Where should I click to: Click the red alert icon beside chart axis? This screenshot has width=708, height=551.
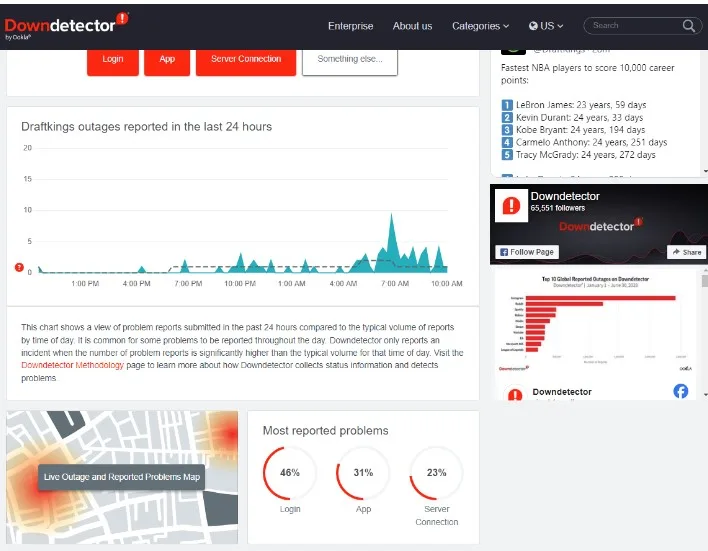click(x=19, y=267)
